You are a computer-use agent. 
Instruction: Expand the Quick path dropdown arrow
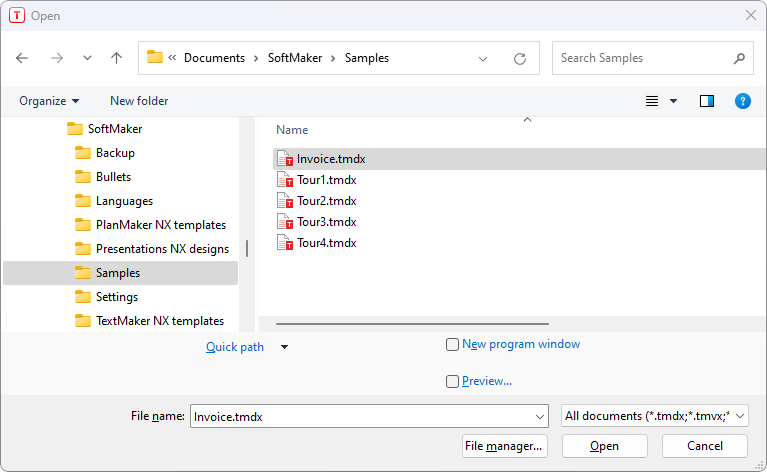(x=284, y=347)
